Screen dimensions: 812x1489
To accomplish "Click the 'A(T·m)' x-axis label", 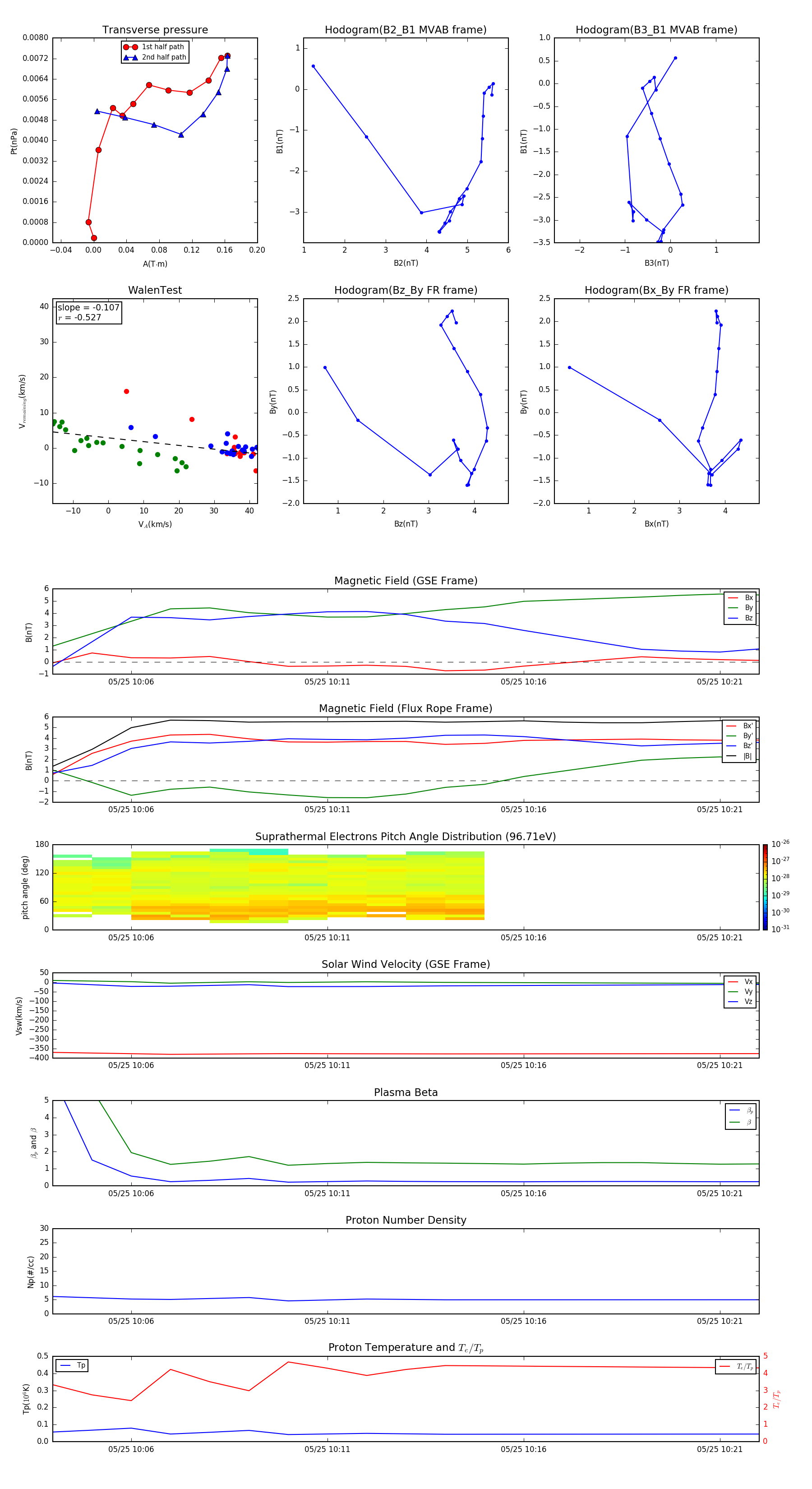I will coord(155,264).
